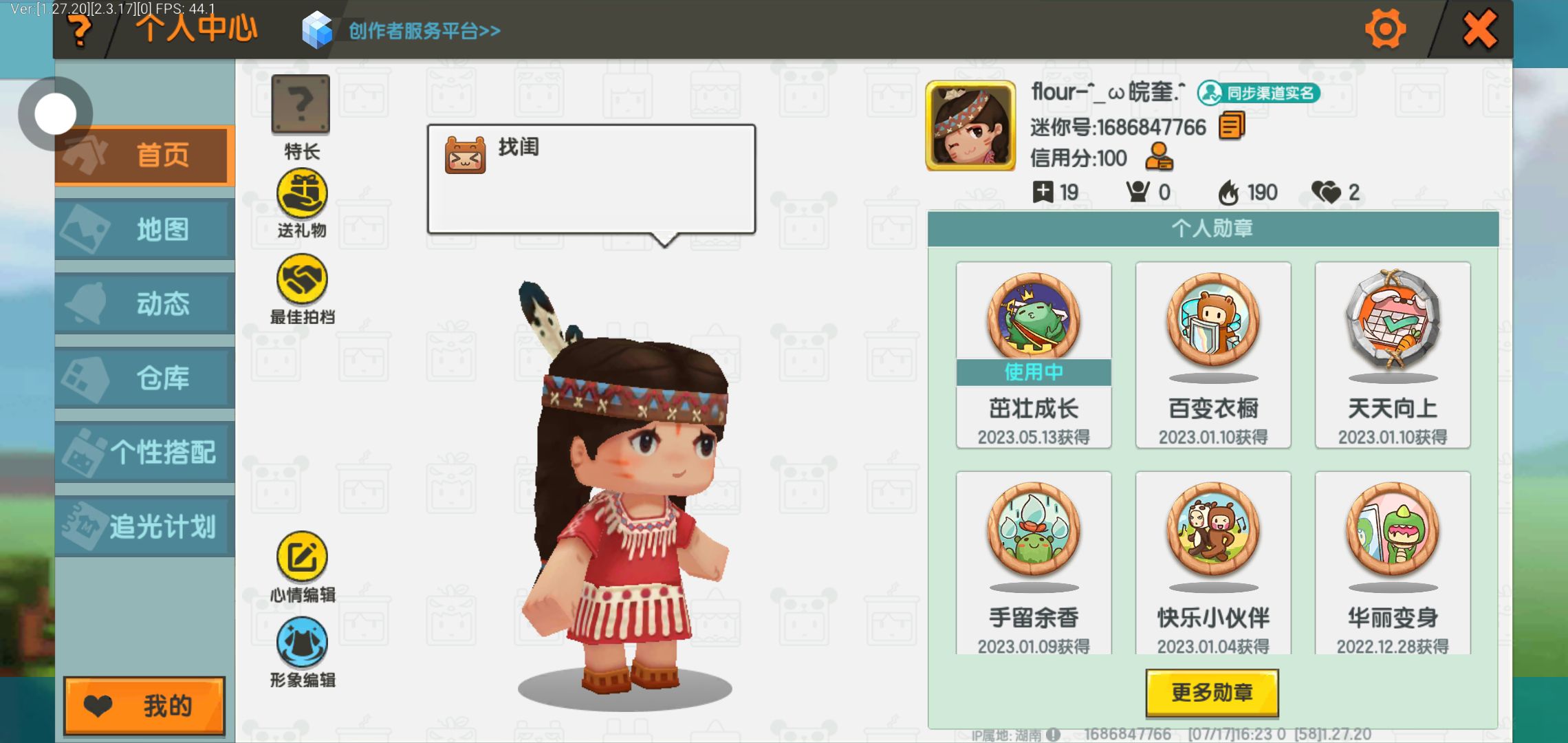The image size is (1568, 743).
Task: Click the help question mark icon
Action: point(80,30)
